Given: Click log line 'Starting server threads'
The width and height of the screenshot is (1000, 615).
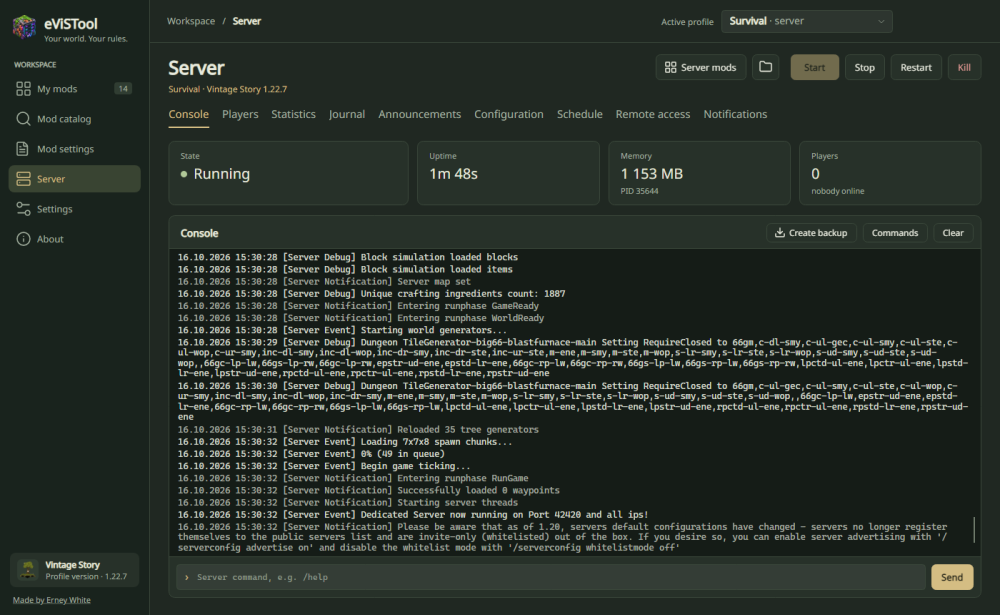Looking at the screenshot, I should pos(348,503).
